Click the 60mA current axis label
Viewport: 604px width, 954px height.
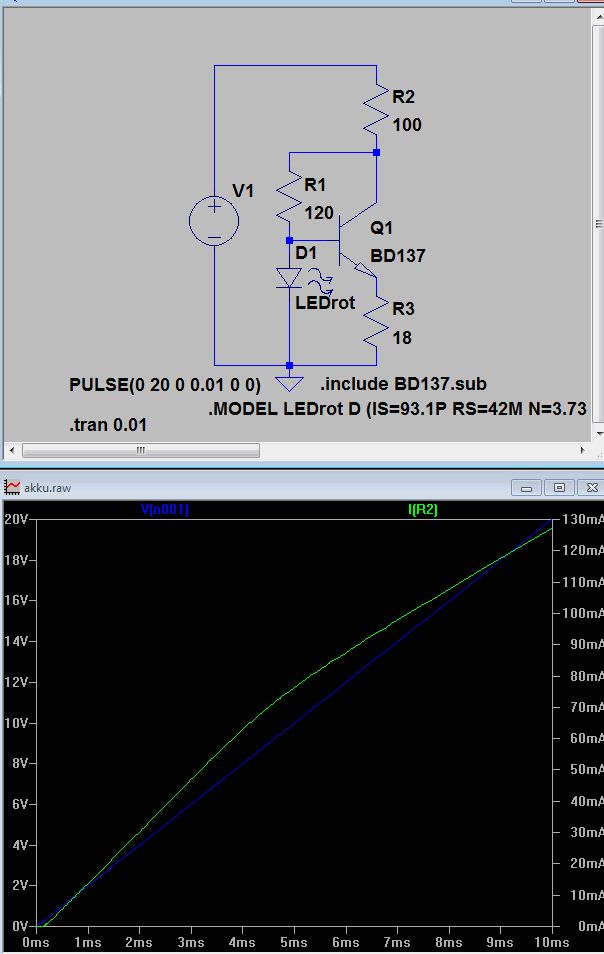586,738
